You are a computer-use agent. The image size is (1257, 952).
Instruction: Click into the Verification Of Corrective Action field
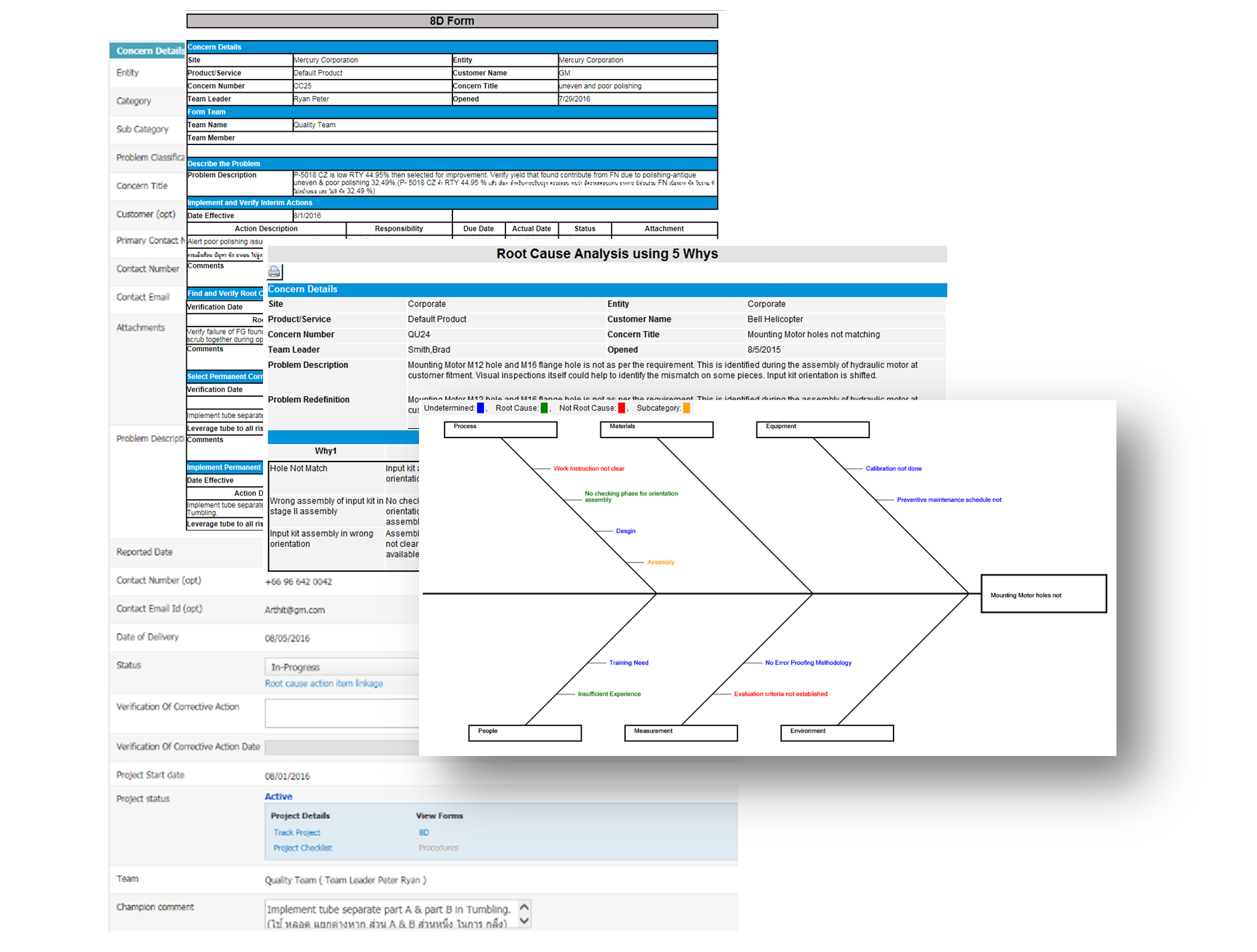341,713
